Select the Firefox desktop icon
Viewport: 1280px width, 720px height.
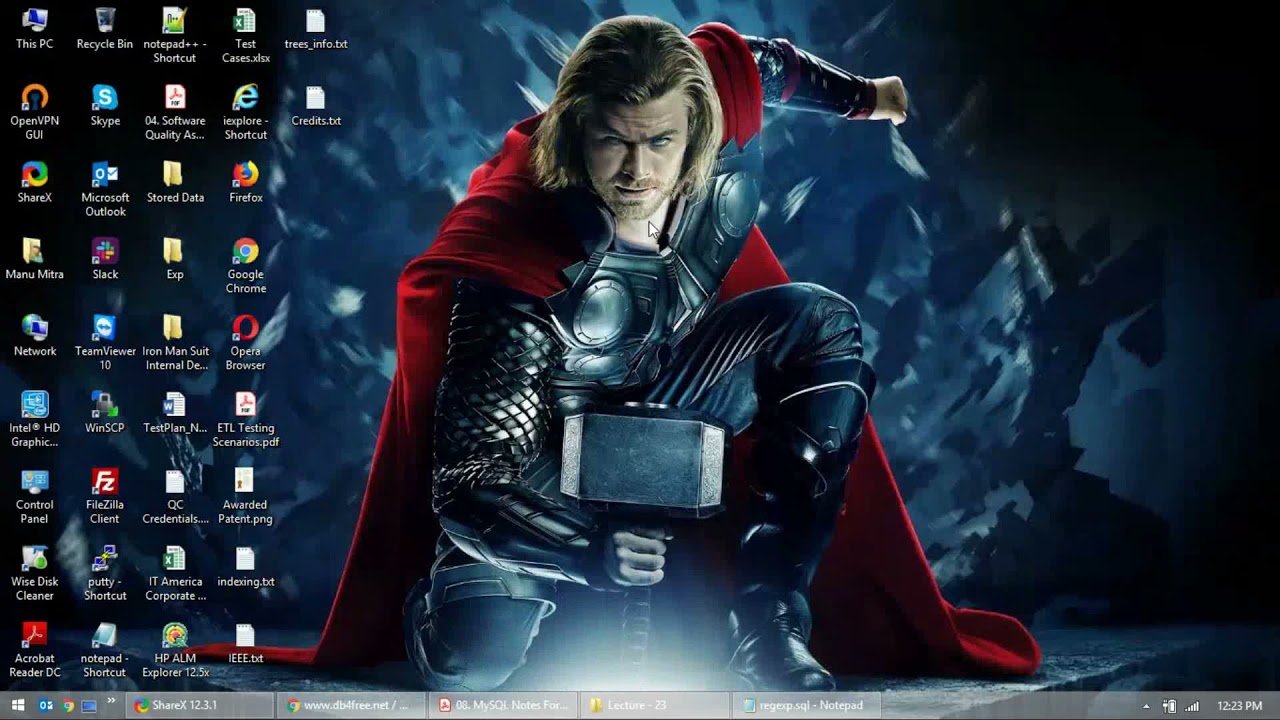(245, 182)
